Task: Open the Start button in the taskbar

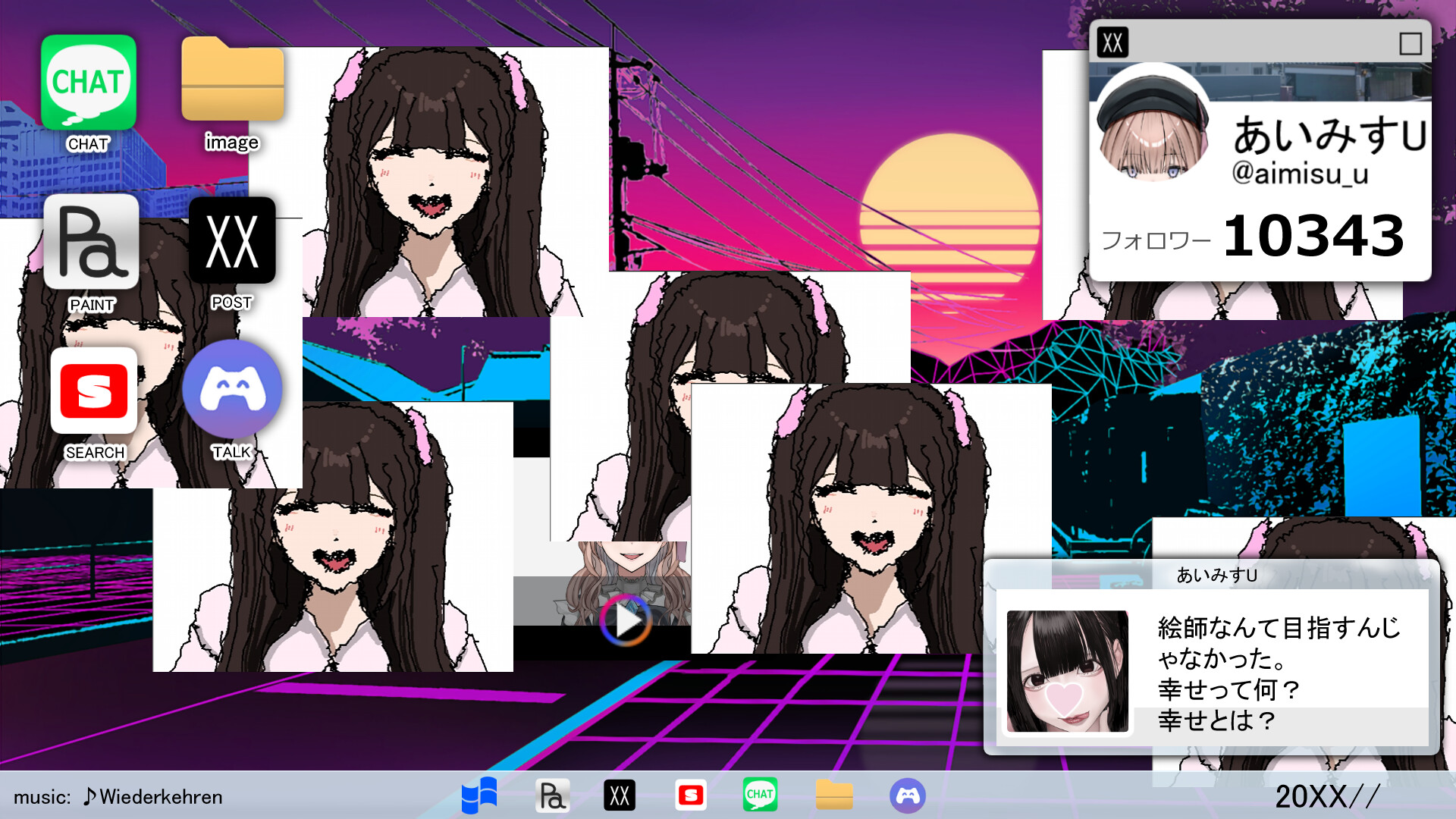Action: pyautogui.click(x=478, y=795)
